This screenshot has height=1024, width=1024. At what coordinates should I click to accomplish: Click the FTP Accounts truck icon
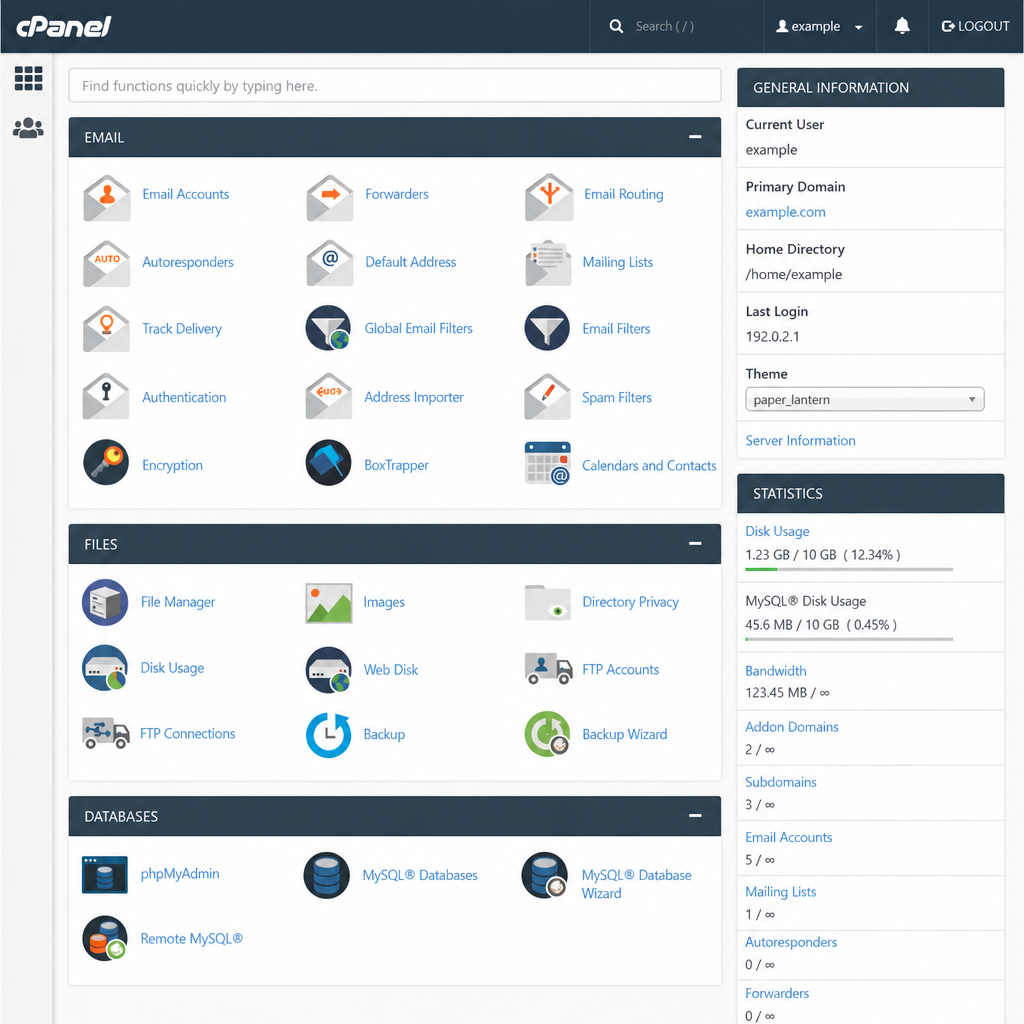point(549,668)
